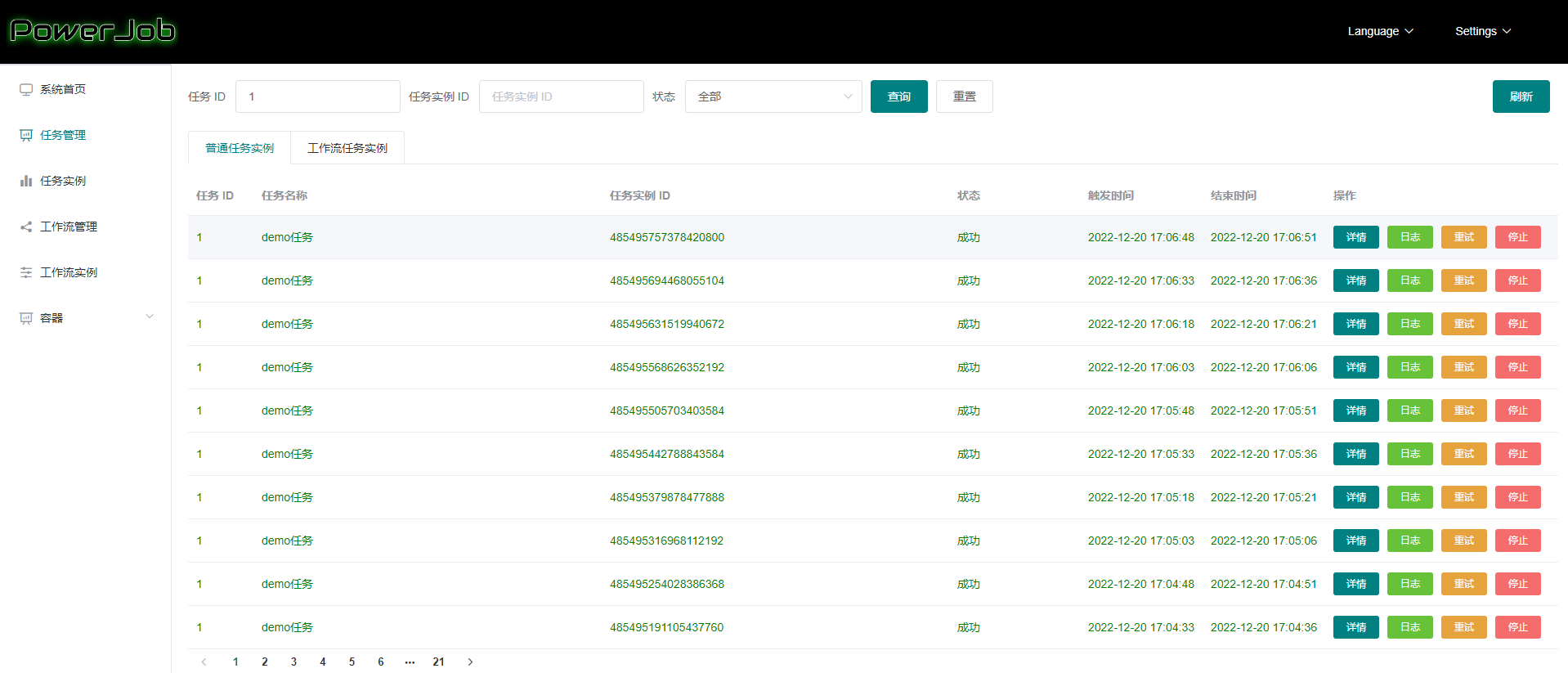
Task: View 日志 for instance 485495694468055104
Action: click(x=1410, y=280)
